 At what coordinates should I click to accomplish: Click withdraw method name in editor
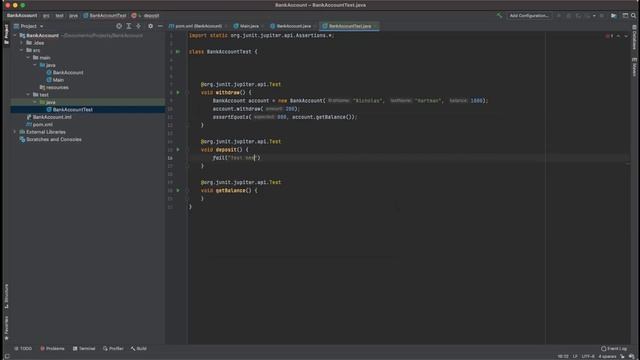[228, 93]
